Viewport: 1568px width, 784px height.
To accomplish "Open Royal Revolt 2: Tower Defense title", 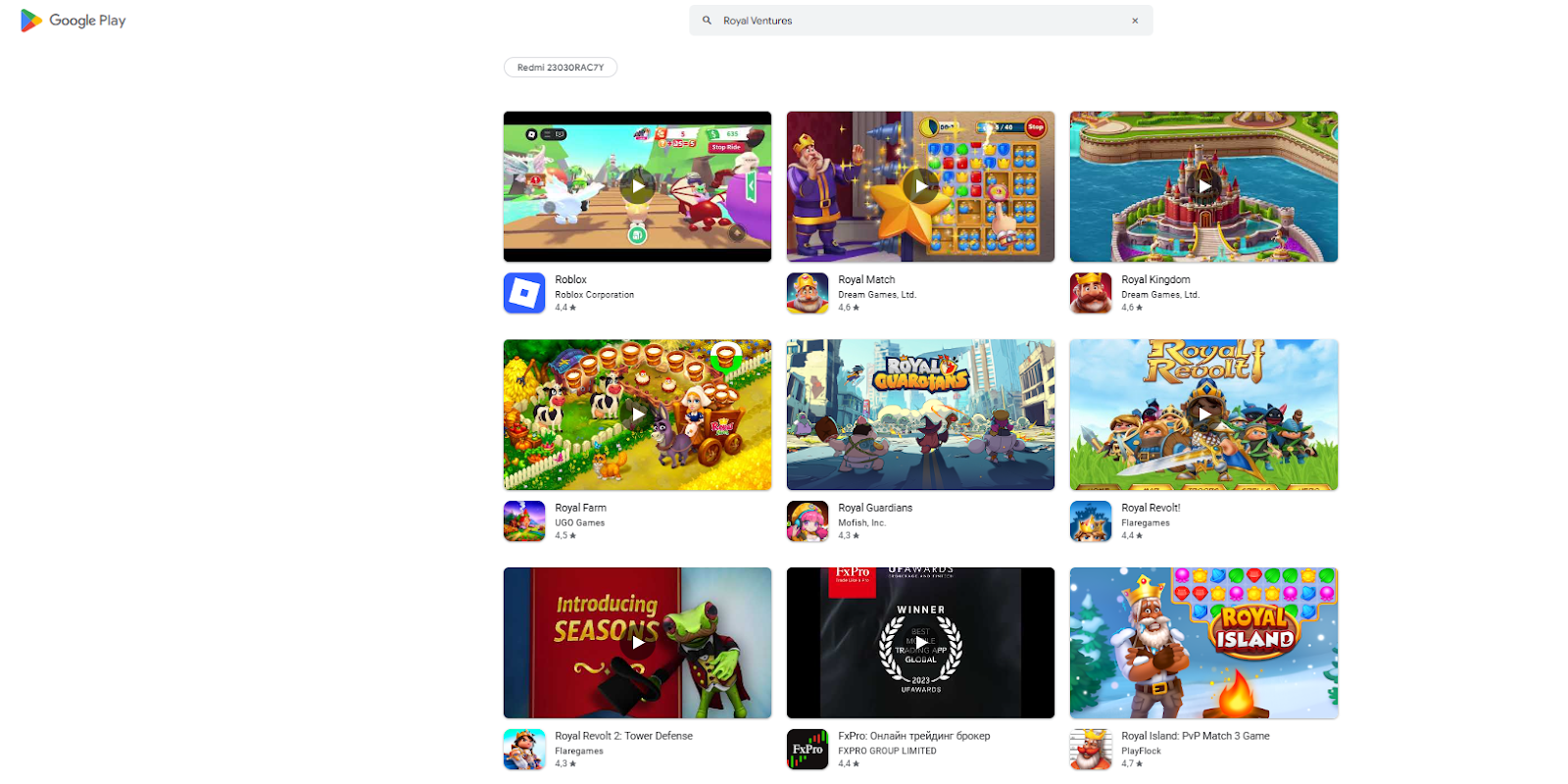I will coord(623,736).
